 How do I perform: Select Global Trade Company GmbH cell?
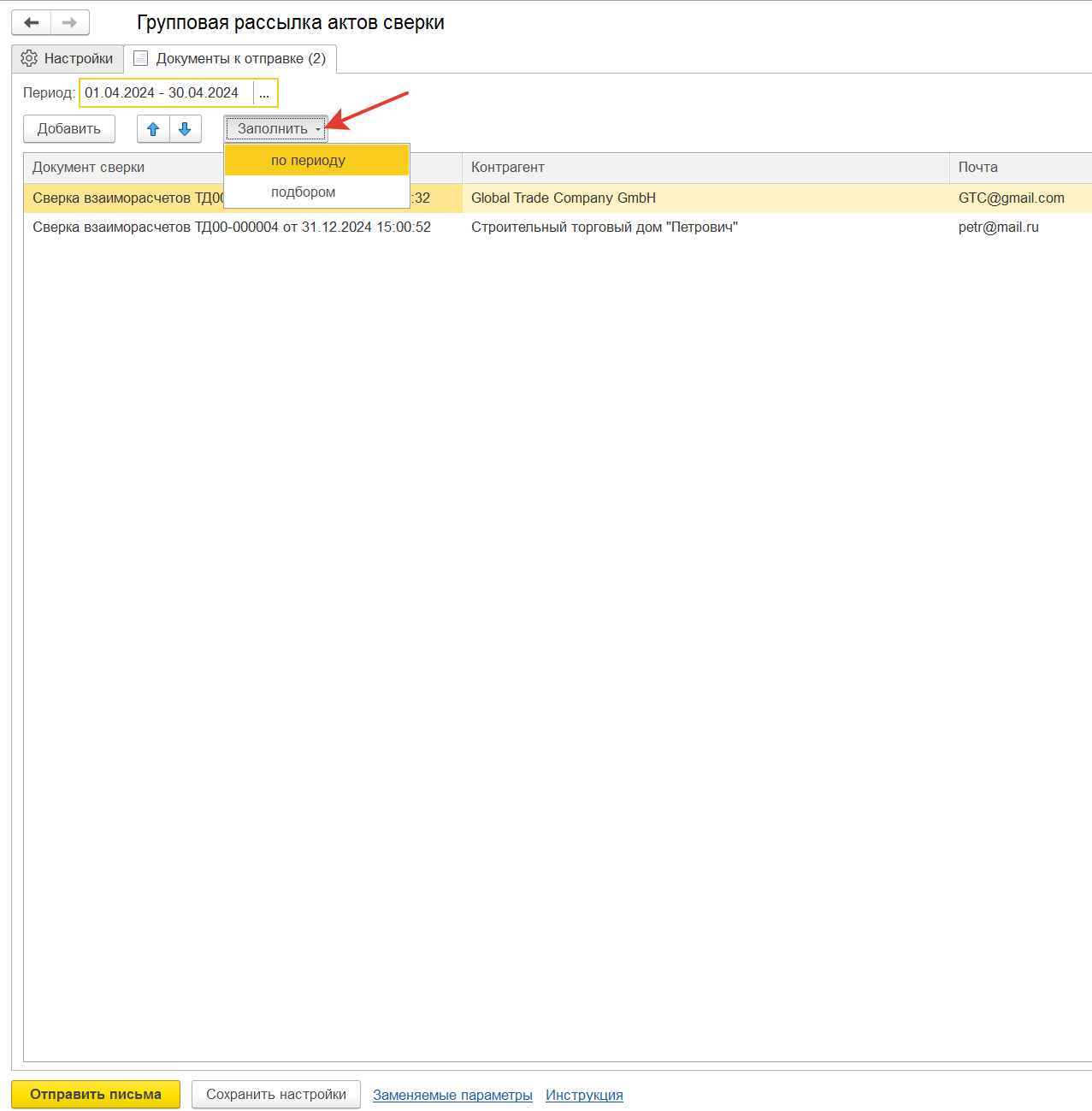click(x=705, y=198)
